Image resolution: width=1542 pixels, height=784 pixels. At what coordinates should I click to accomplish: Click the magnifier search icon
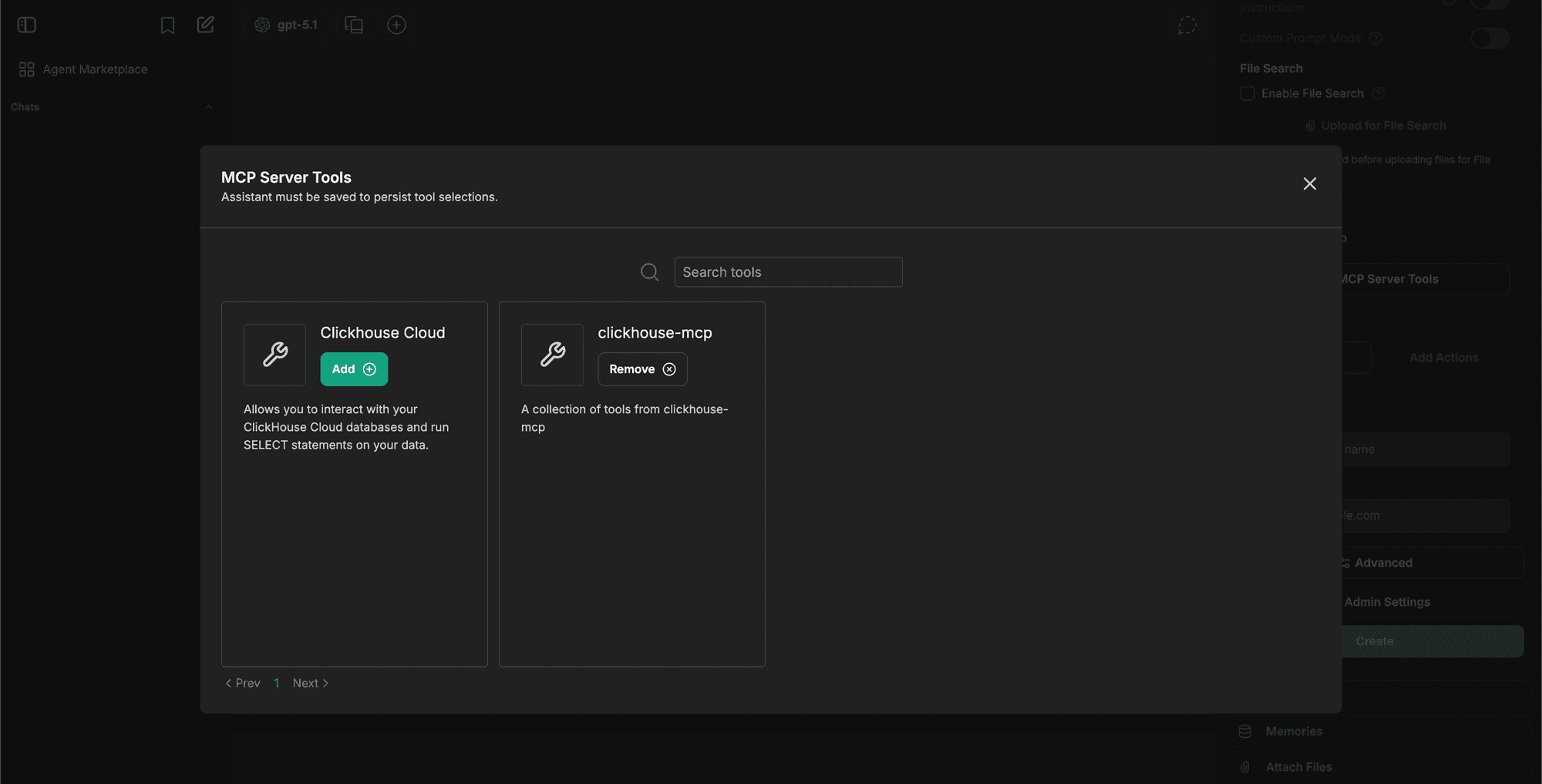pyautogui.click(x=650, y=272)
